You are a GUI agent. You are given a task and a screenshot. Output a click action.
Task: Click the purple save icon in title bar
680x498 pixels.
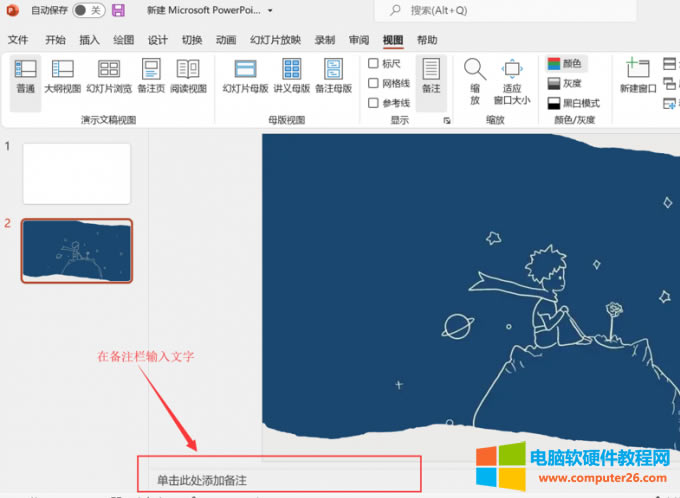coord(118,11)
